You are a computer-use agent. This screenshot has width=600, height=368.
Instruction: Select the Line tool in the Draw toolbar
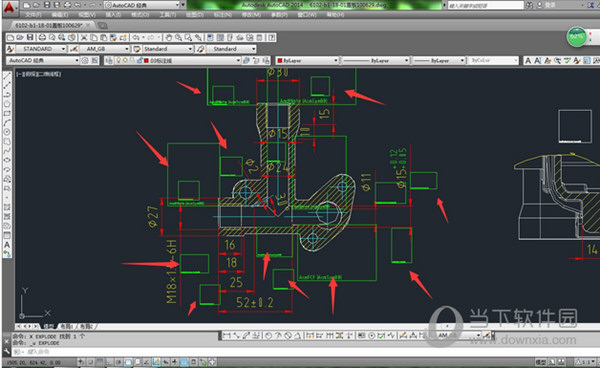pos(7,75)
